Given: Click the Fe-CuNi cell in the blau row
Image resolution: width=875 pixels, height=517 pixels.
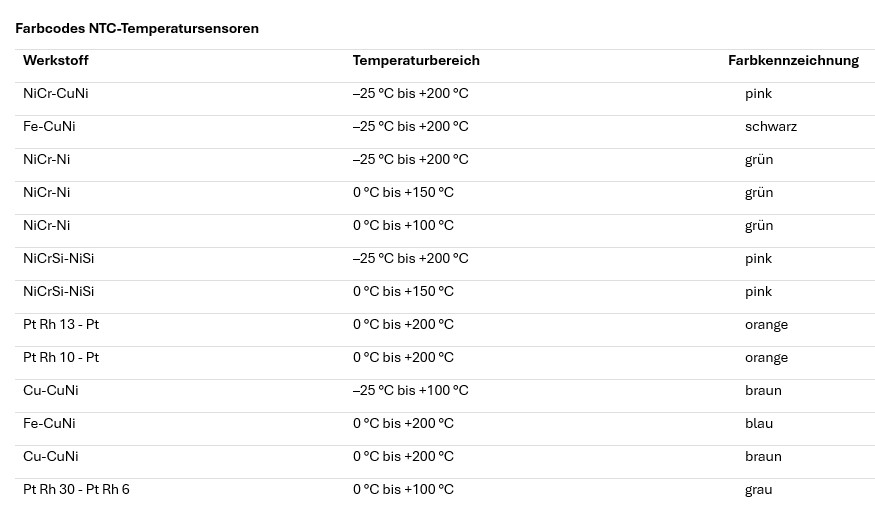Looking at the screenshot, I should click(49, 424).
